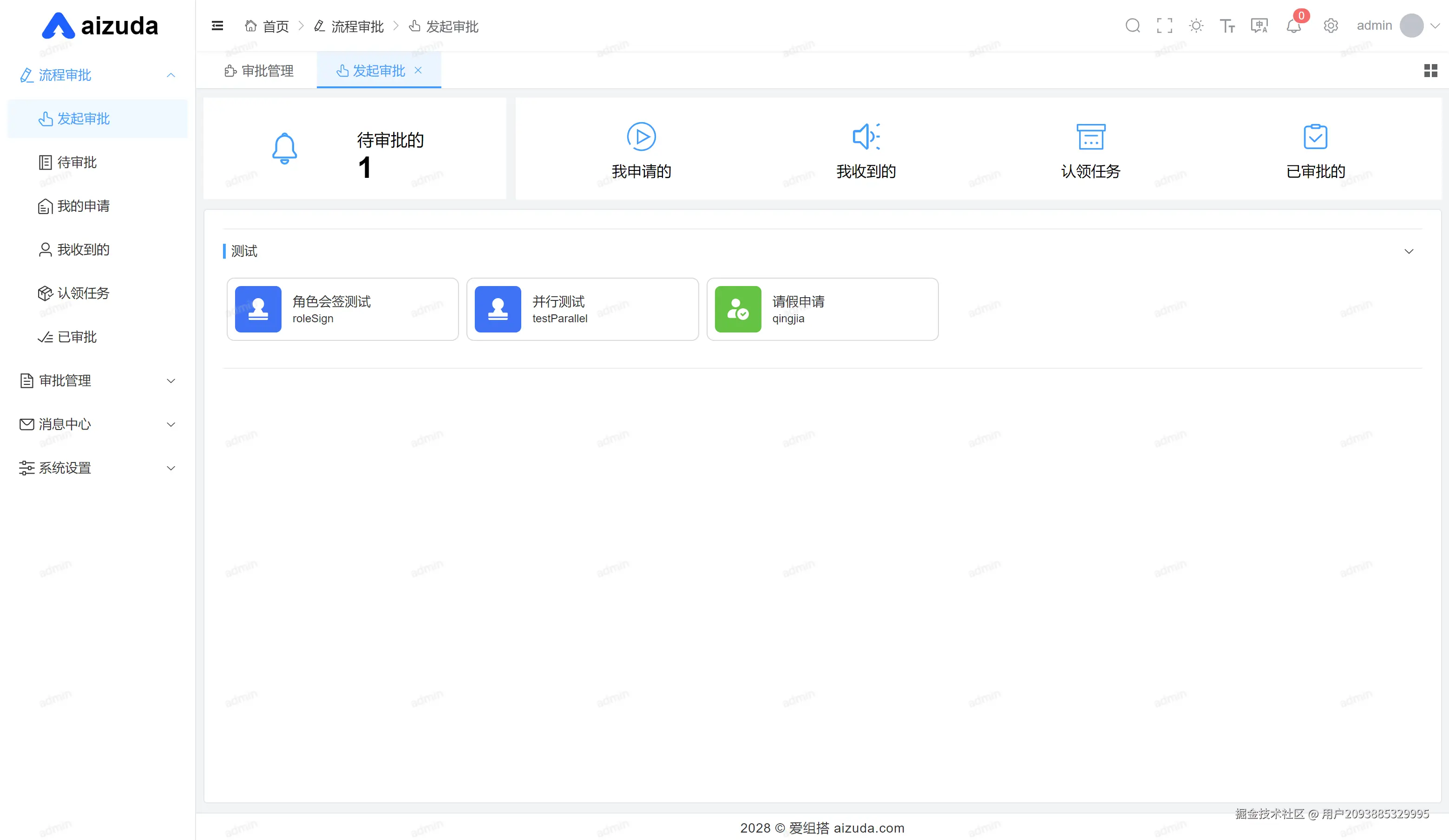Open notifications bell with badge
1449x840 pixels.
(x=1294, y=26)
